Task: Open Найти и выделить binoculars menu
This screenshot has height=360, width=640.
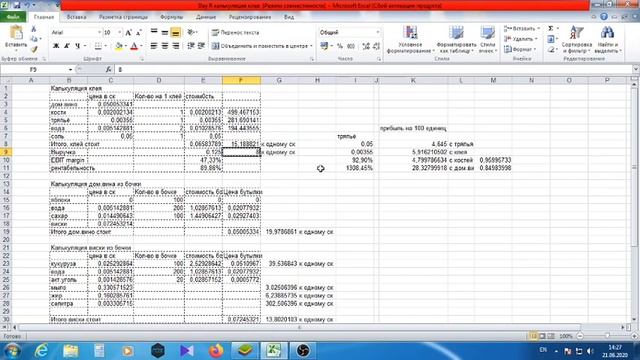Action: [x=607, y=39]
